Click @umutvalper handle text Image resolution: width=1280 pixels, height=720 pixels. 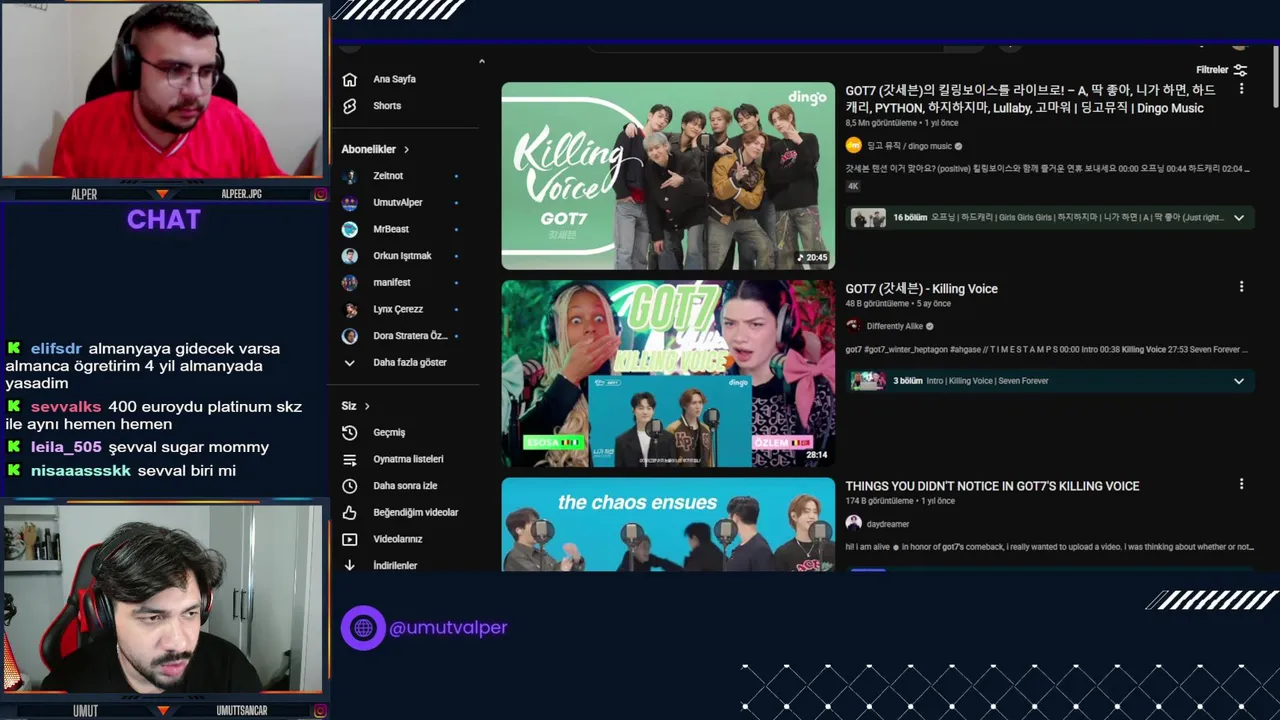448,628
